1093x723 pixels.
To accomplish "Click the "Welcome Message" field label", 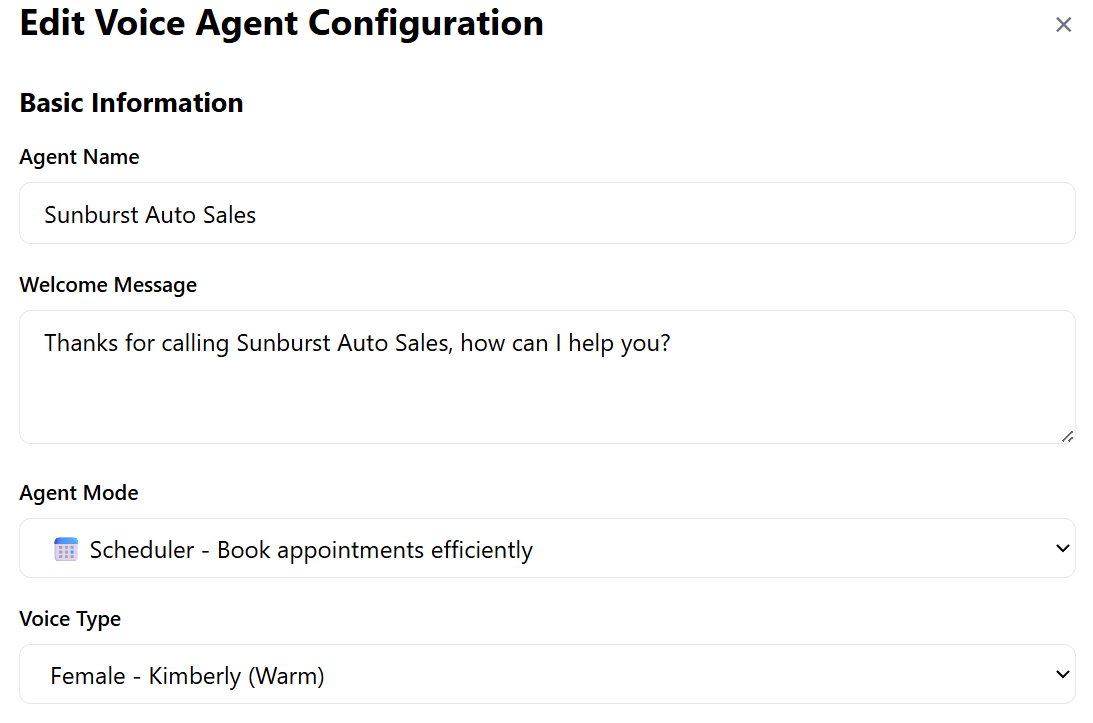I will [x=108, y=285].
